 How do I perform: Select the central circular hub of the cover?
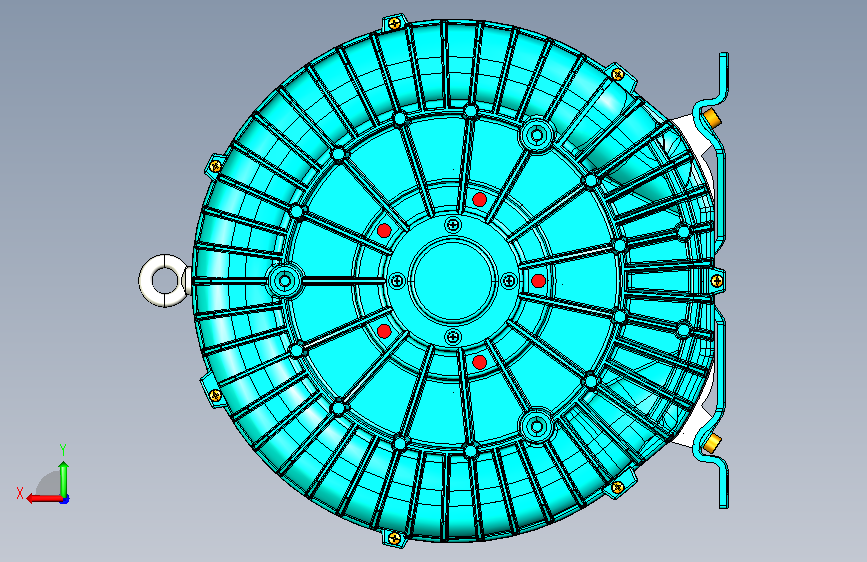click(x=453, y=280)
